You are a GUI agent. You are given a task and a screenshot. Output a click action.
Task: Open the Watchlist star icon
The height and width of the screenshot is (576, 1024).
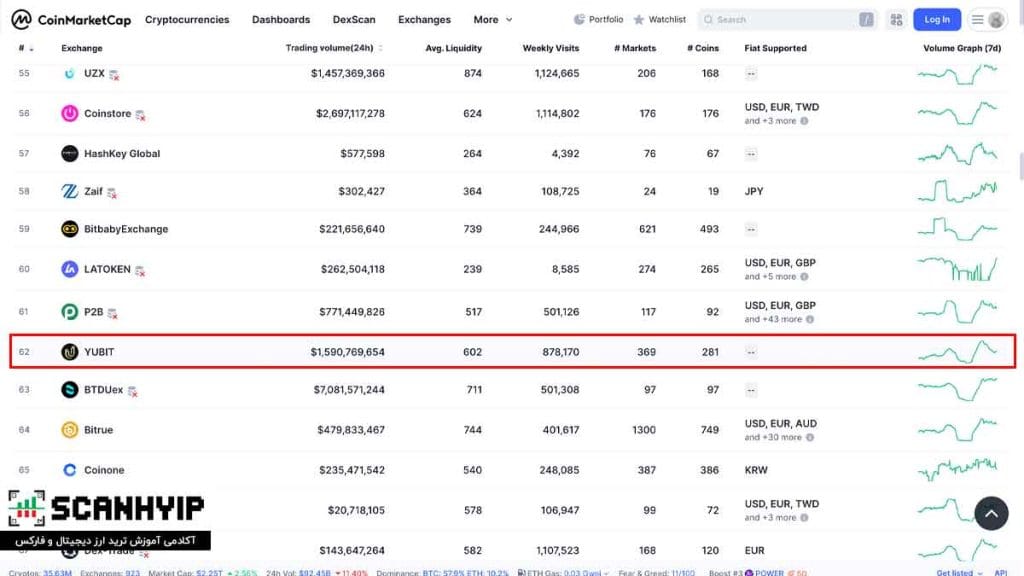[639, 20]
